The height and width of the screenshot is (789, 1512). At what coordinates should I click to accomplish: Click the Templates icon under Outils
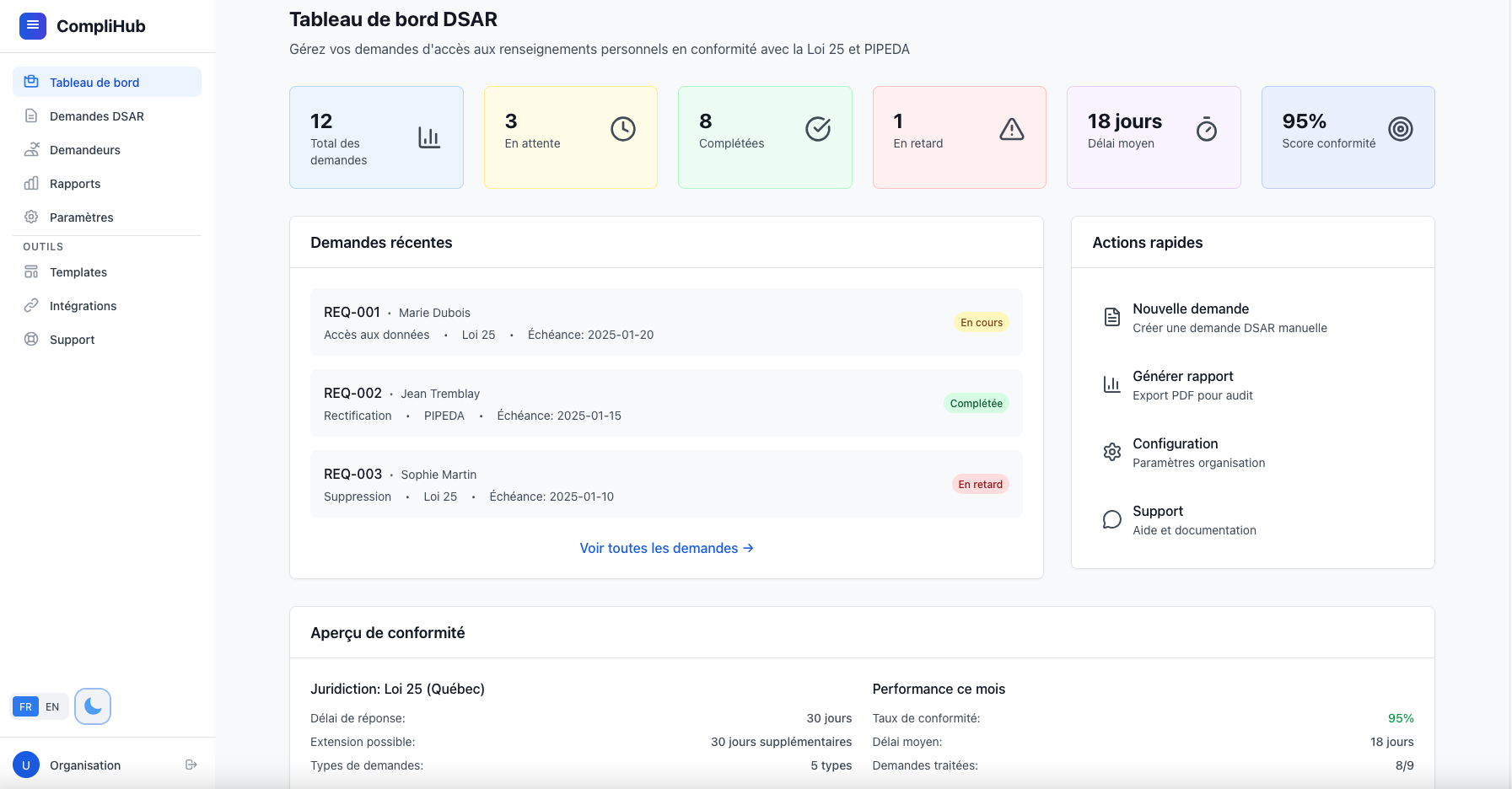31,271
